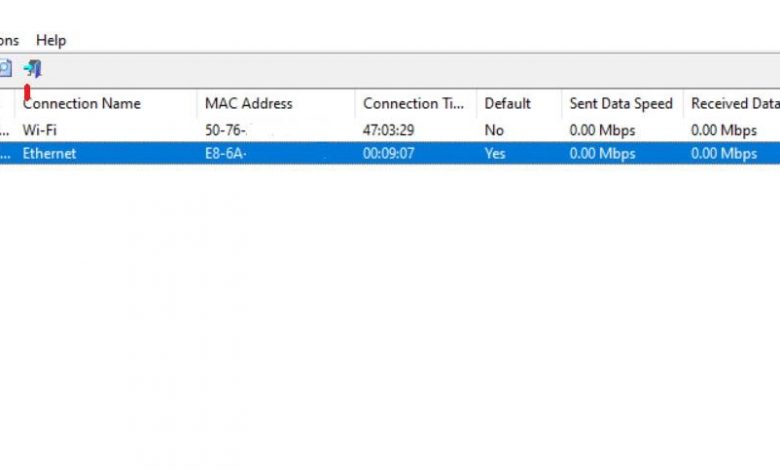Click the Wi-Fi sent data speed cell
The width and height of the screenshot is (780, 470).
602,130
